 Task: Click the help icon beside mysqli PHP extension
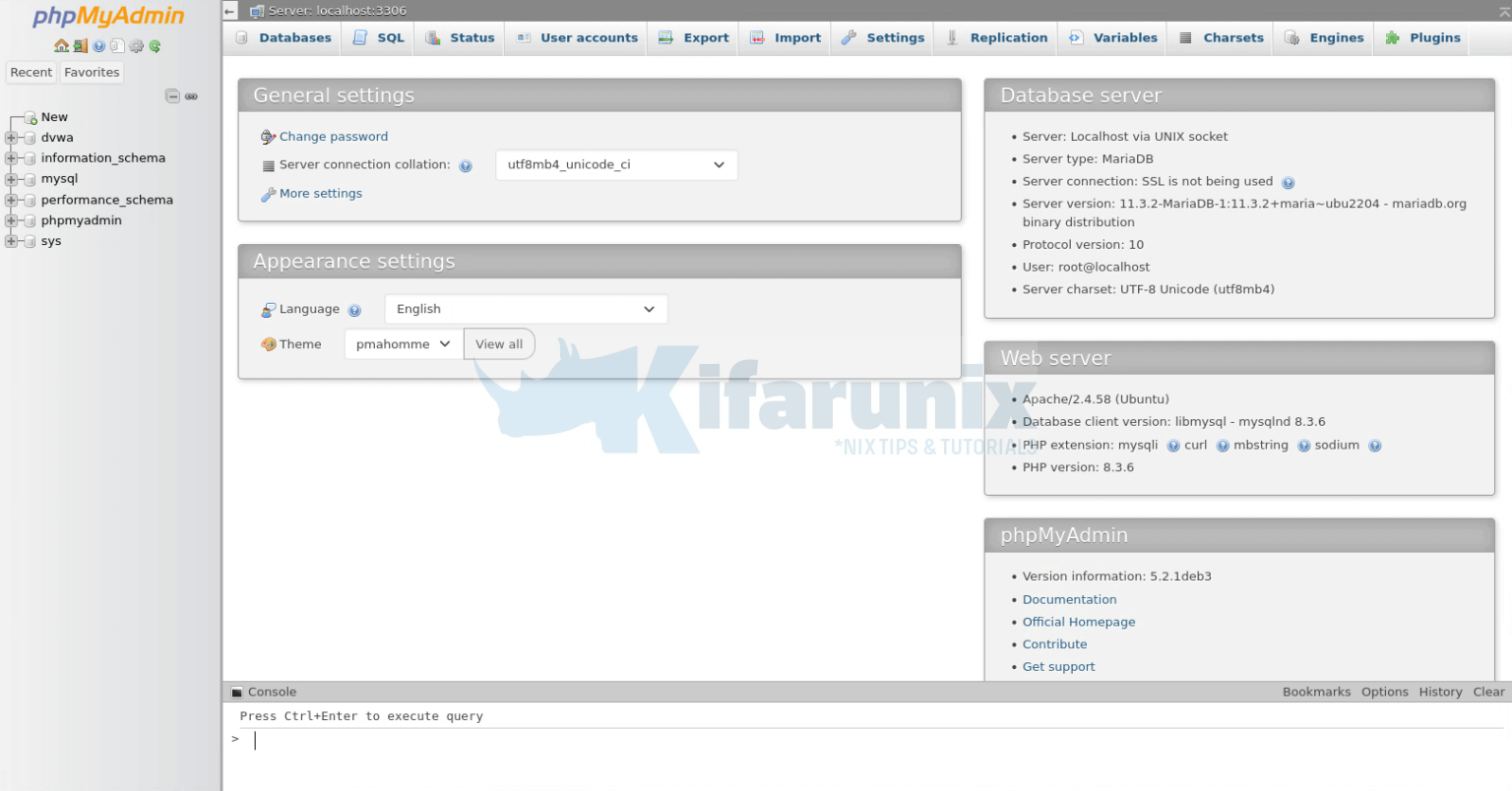(x=1173, y=446)
